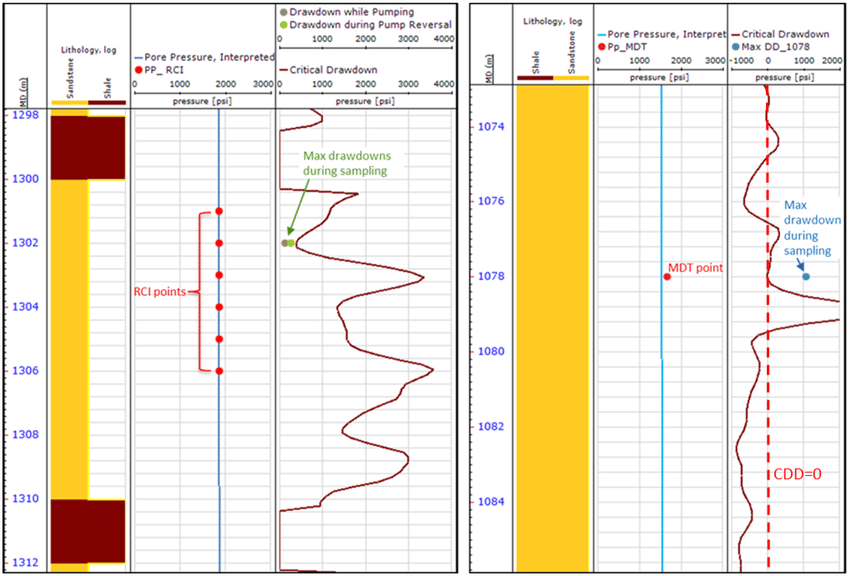This screenshot has height=576, width=850.
Task: Click the RCI data point at 1304 m
Action: click(x=219, y=307)
